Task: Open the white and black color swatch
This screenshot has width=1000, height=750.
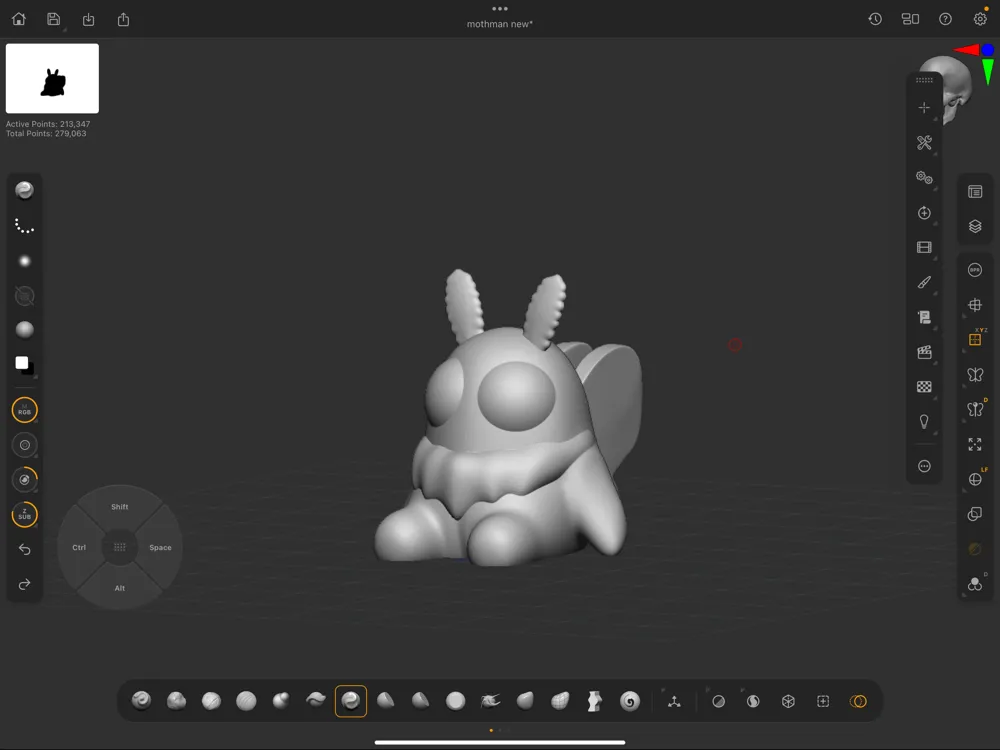Action: pyautogui.click(x=25, y=365)
